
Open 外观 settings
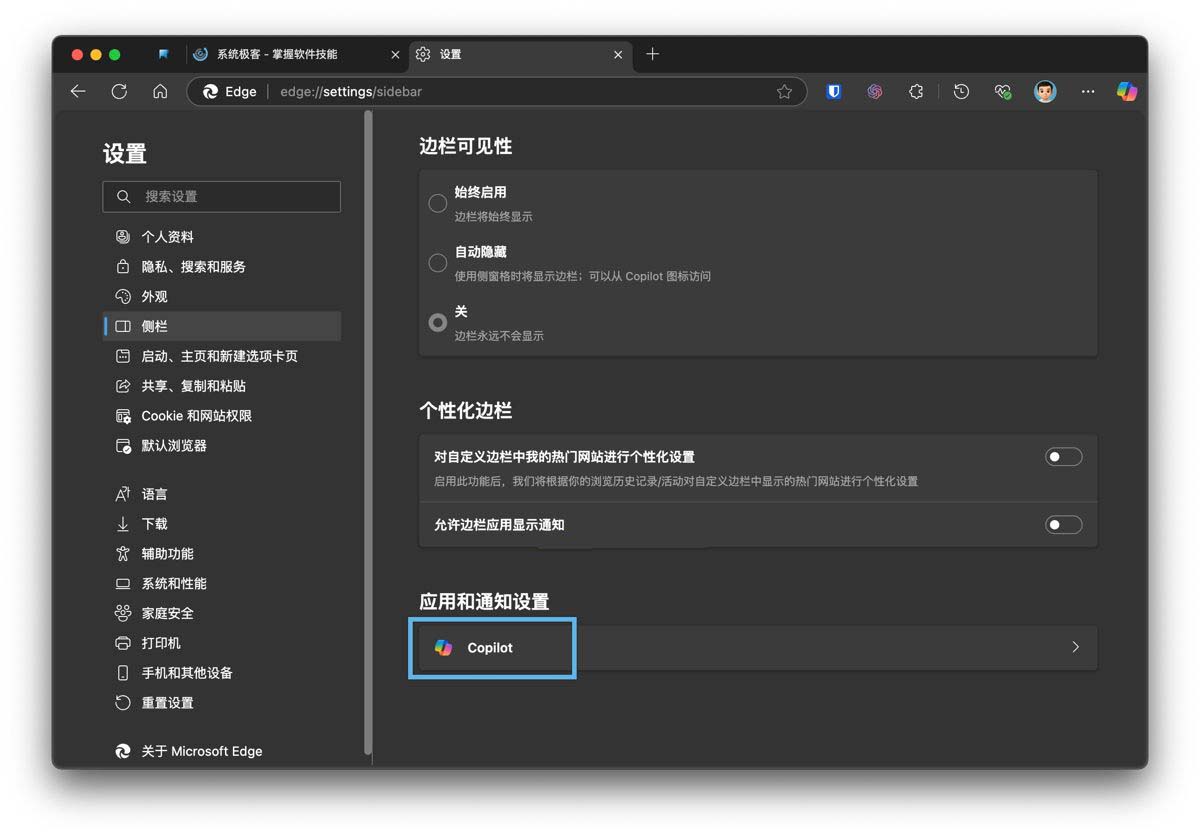point(221,297)
